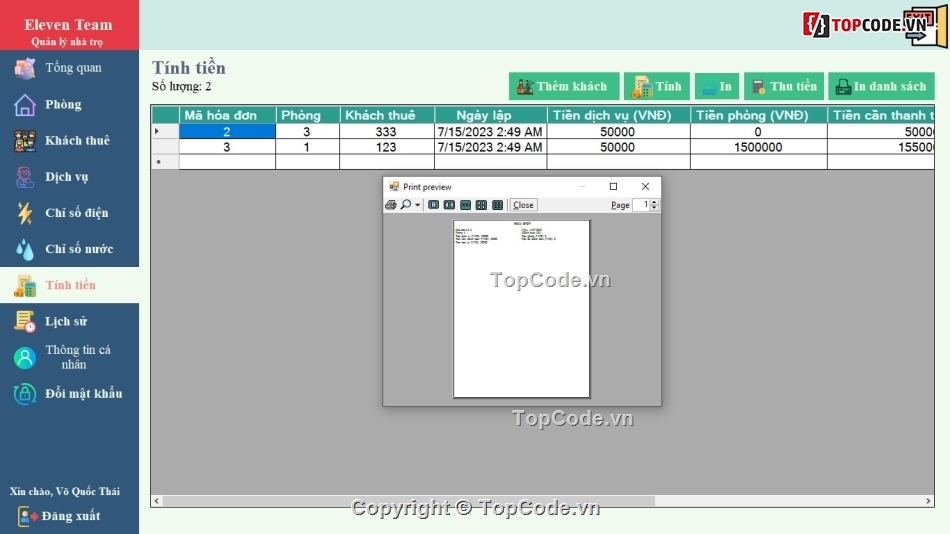Click the invoice page thumbnail in the preview
This screenshot has height=534, width=950.
click(522, 309)
